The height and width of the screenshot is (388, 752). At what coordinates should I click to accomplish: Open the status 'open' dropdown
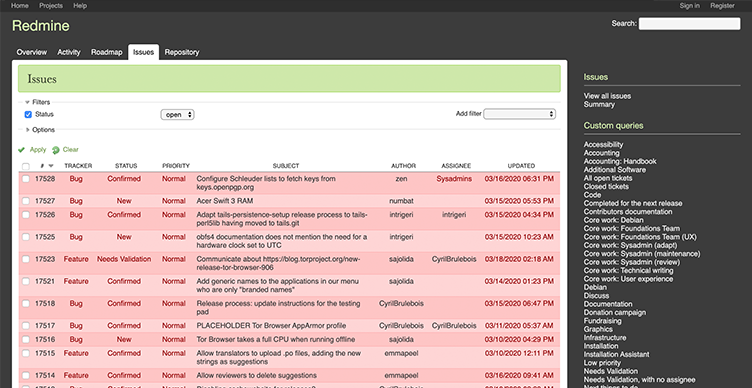click(177, 115)
